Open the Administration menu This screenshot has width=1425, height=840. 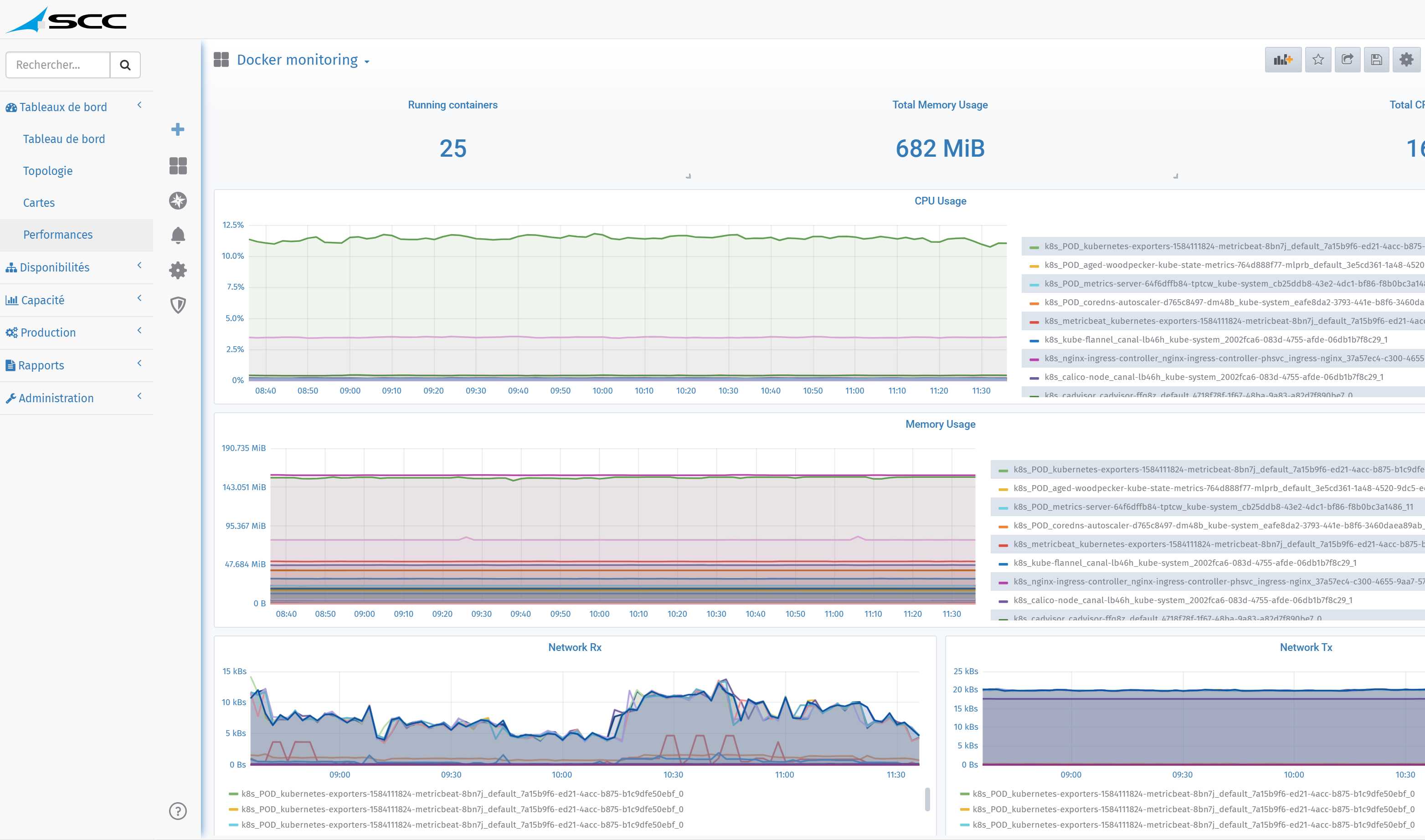click(50, 399)
